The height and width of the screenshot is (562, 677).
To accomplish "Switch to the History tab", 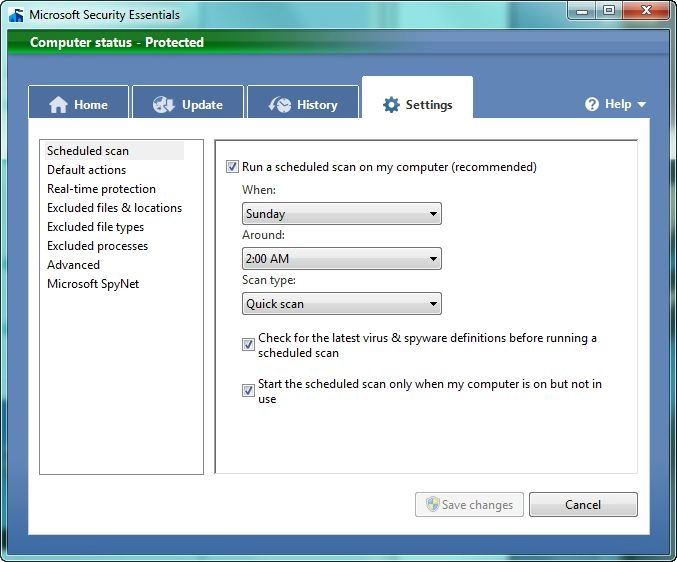I will pyautogui.click(x=303, y=102).
